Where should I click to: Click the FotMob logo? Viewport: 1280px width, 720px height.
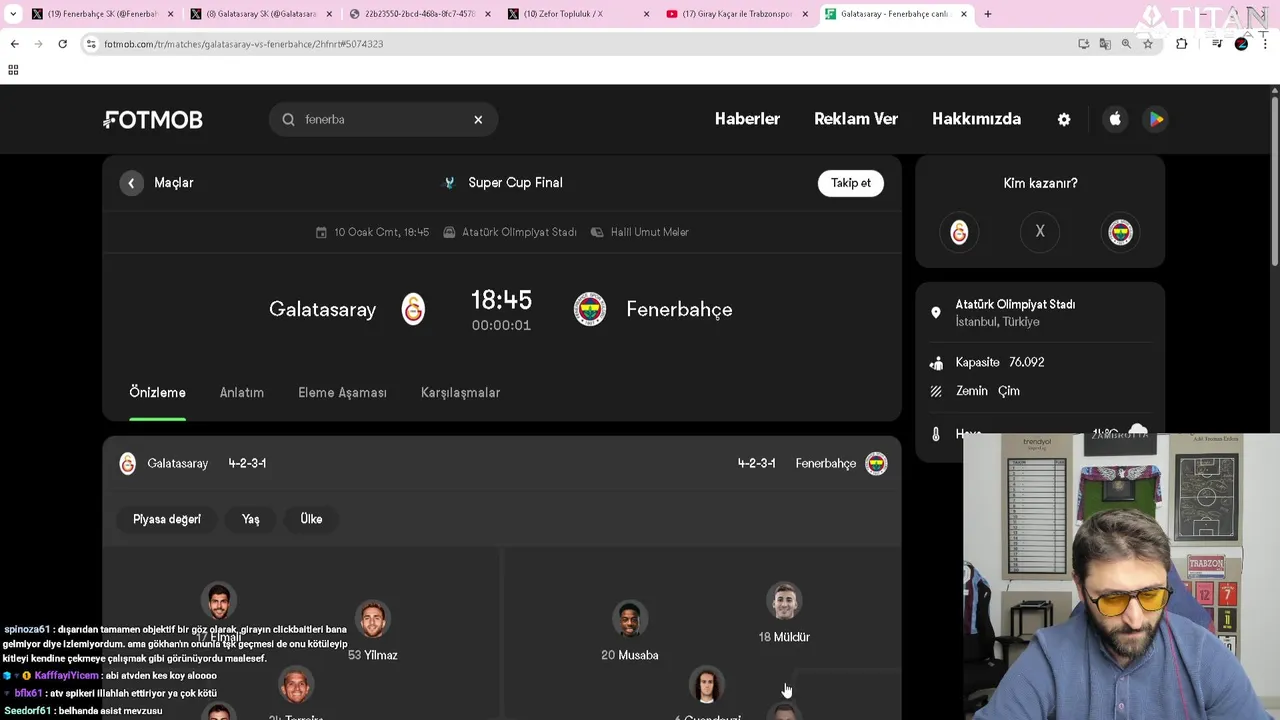(x=153, y=120)
